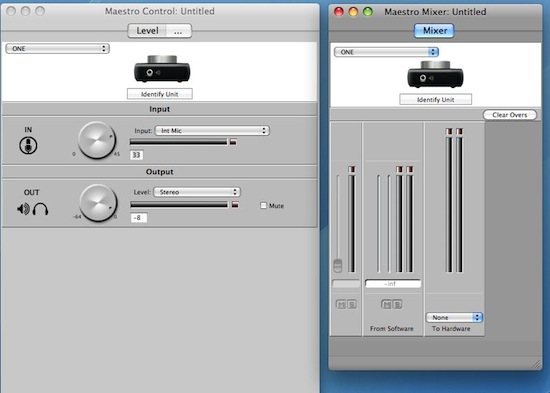Open the Level dropdown showing Stereo
This screenshot has height=393, width=550.
pos(197,192)
